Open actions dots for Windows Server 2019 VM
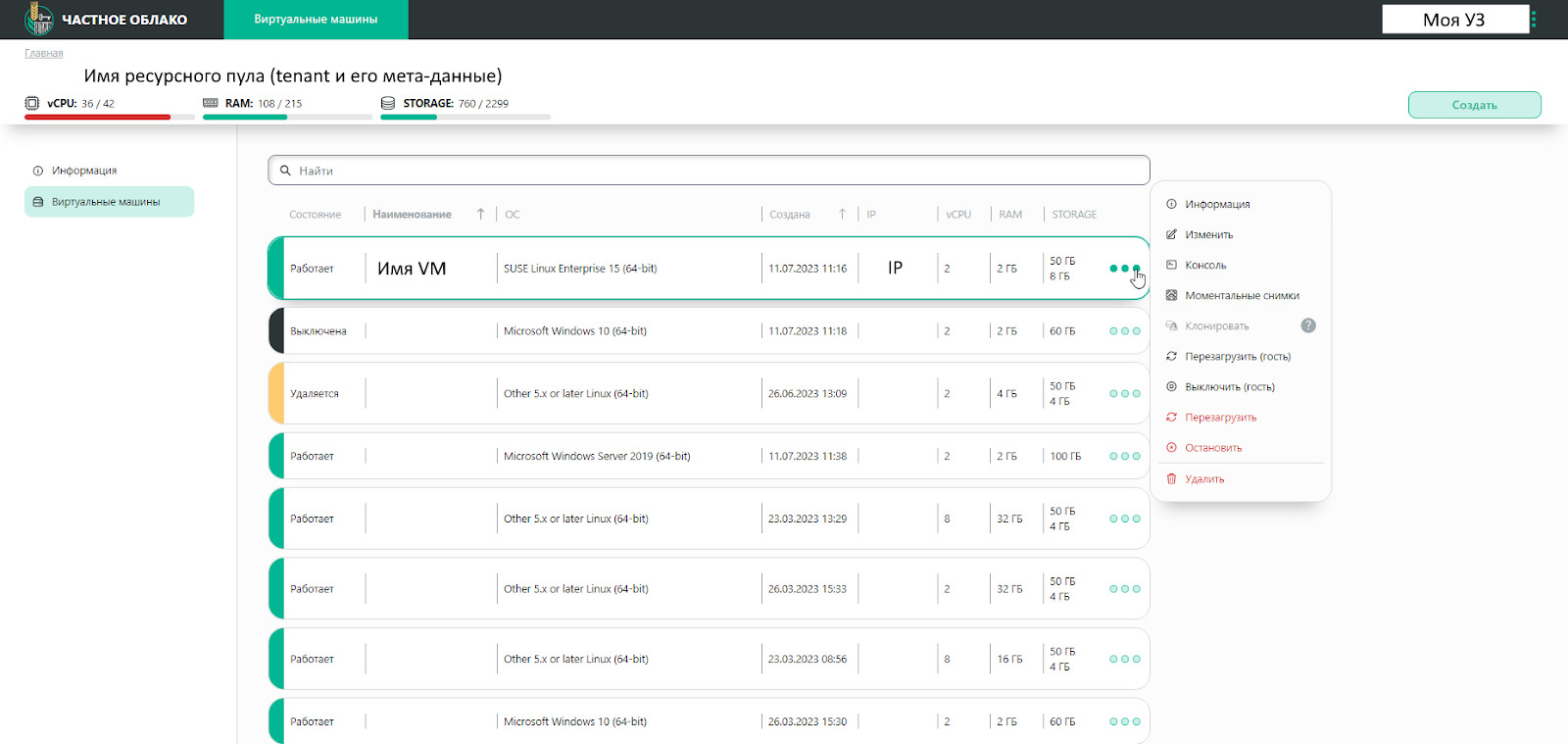This screenshot has width=1568, height=744. point(1125,456)
